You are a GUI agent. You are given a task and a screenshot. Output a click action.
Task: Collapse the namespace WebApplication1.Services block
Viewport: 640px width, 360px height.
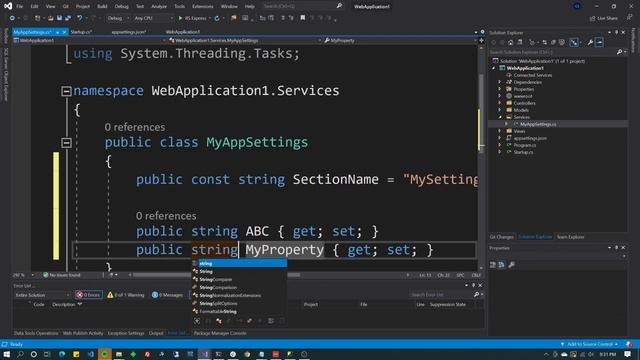(x=66, y=91)
